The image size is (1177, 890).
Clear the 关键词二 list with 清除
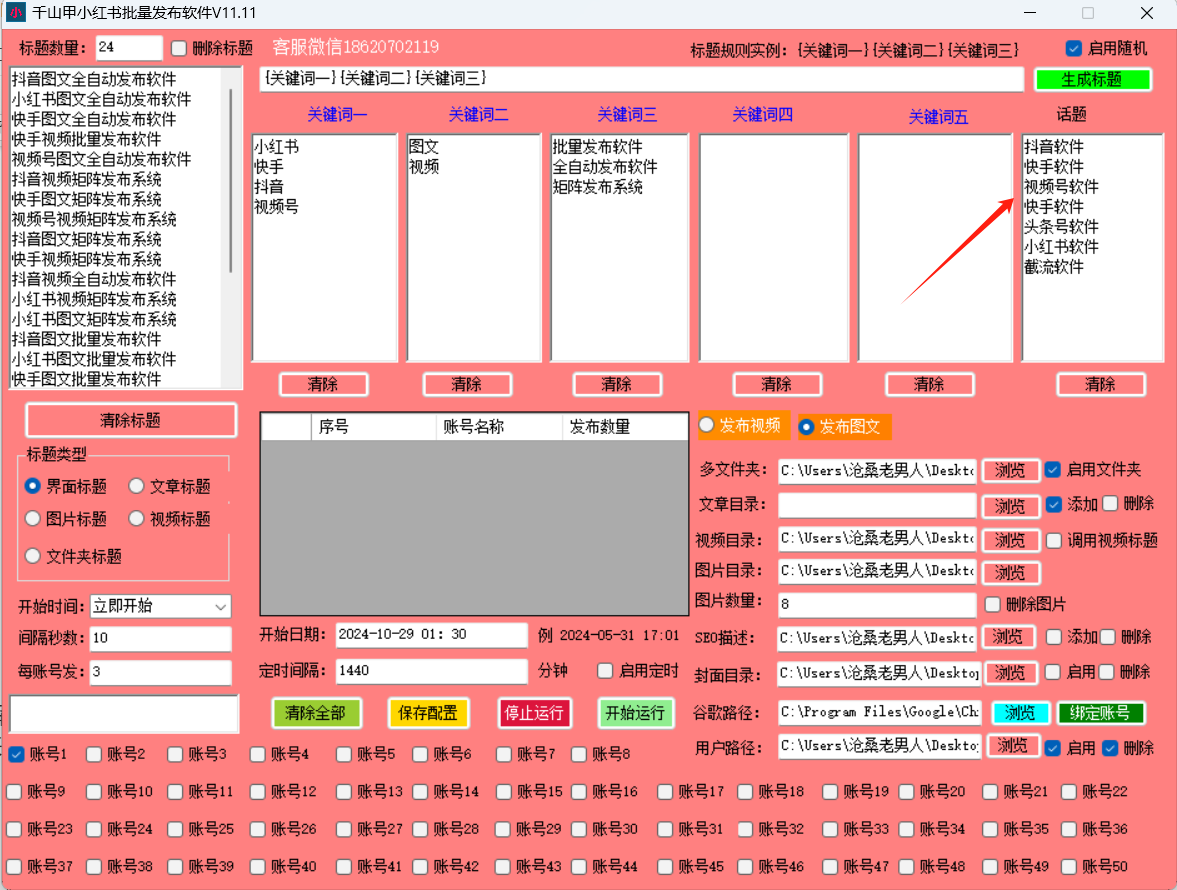(467, 384)
